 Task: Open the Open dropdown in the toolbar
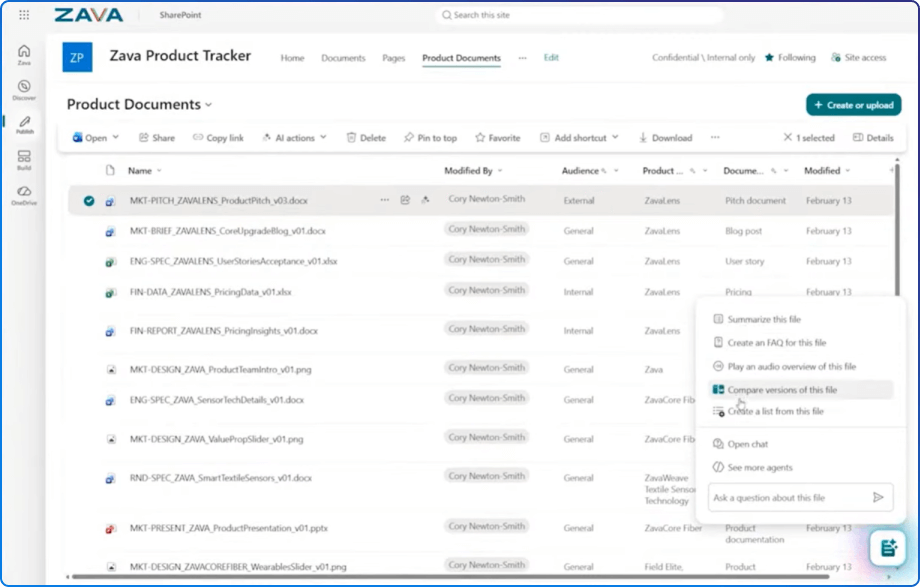click(x=96, y=137)
